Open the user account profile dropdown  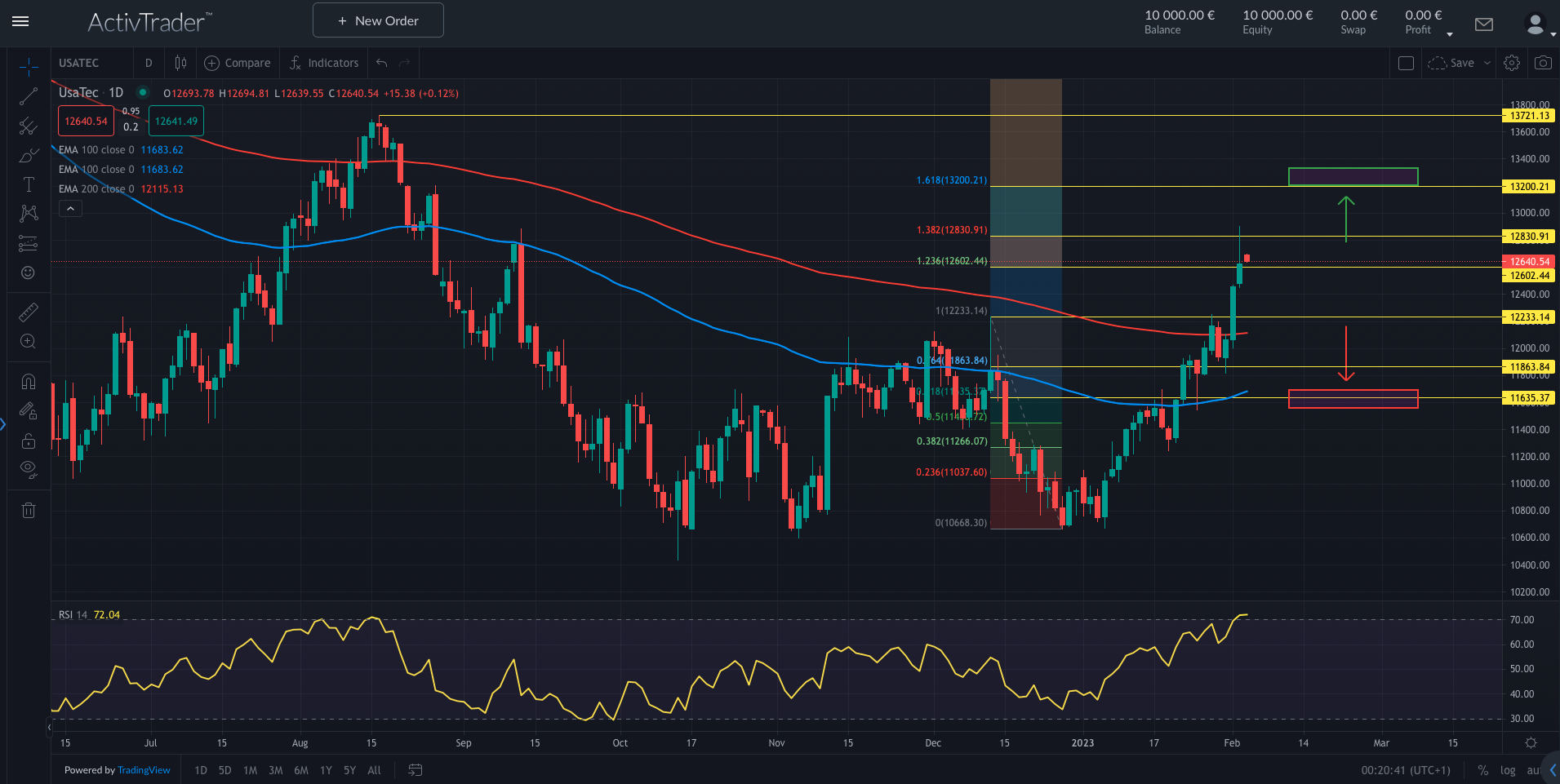[x=1539, y=25]
